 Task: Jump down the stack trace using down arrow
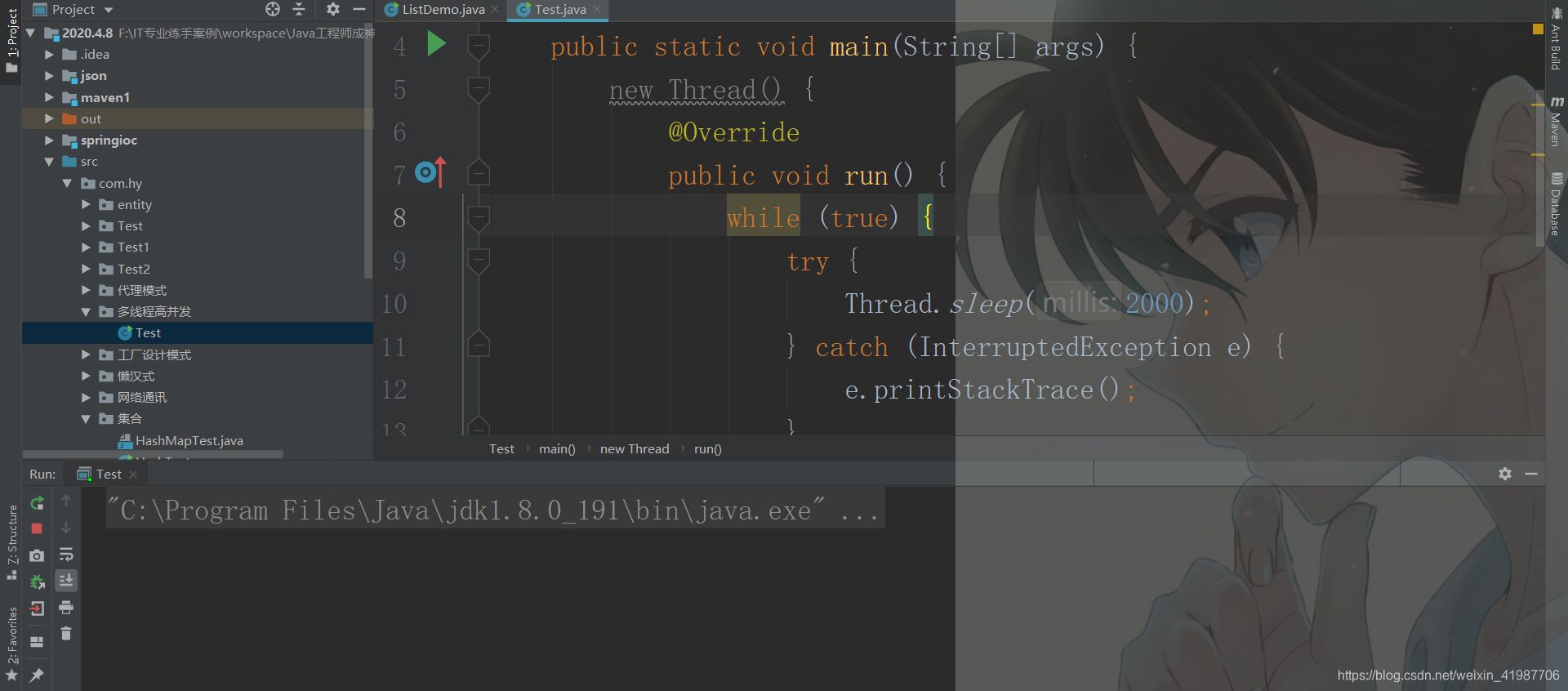tap(66, 528)
